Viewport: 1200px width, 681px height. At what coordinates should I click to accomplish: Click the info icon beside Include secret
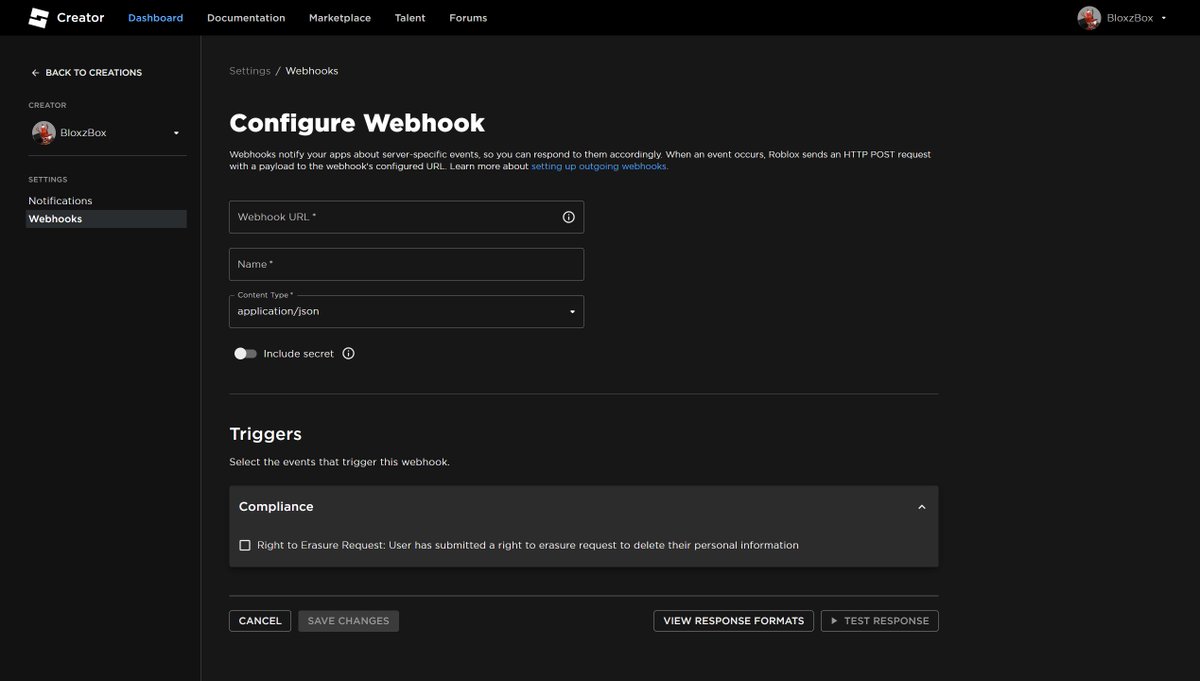click(x=347, y=352)
